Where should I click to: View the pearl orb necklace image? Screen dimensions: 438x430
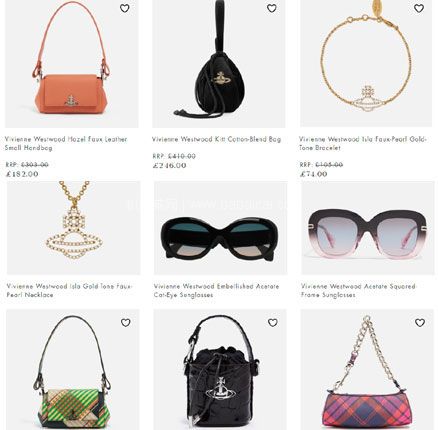point(74,228)
